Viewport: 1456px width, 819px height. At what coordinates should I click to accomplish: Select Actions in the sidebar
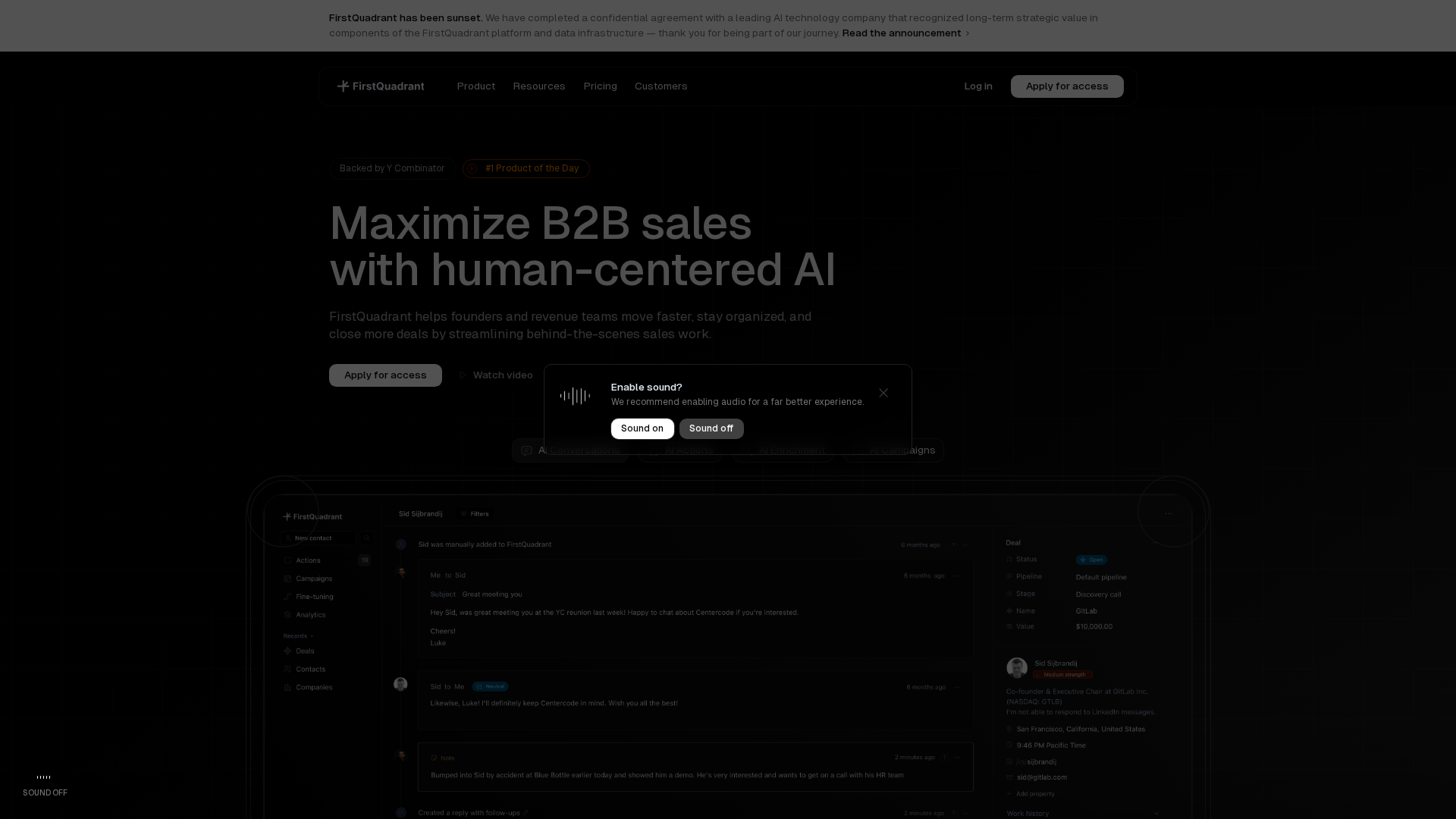[x=308, y=560]
